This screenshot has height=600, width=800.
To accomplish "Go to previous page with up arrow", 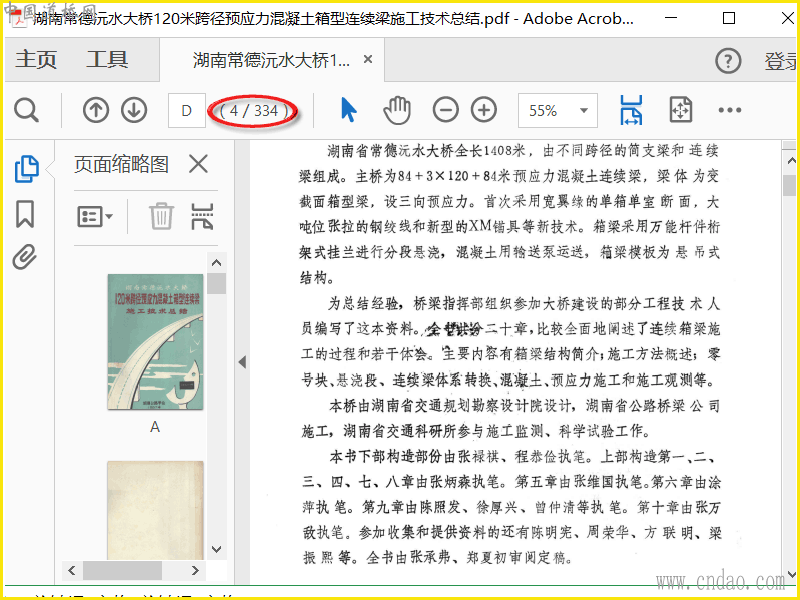I will pos(96,110).
